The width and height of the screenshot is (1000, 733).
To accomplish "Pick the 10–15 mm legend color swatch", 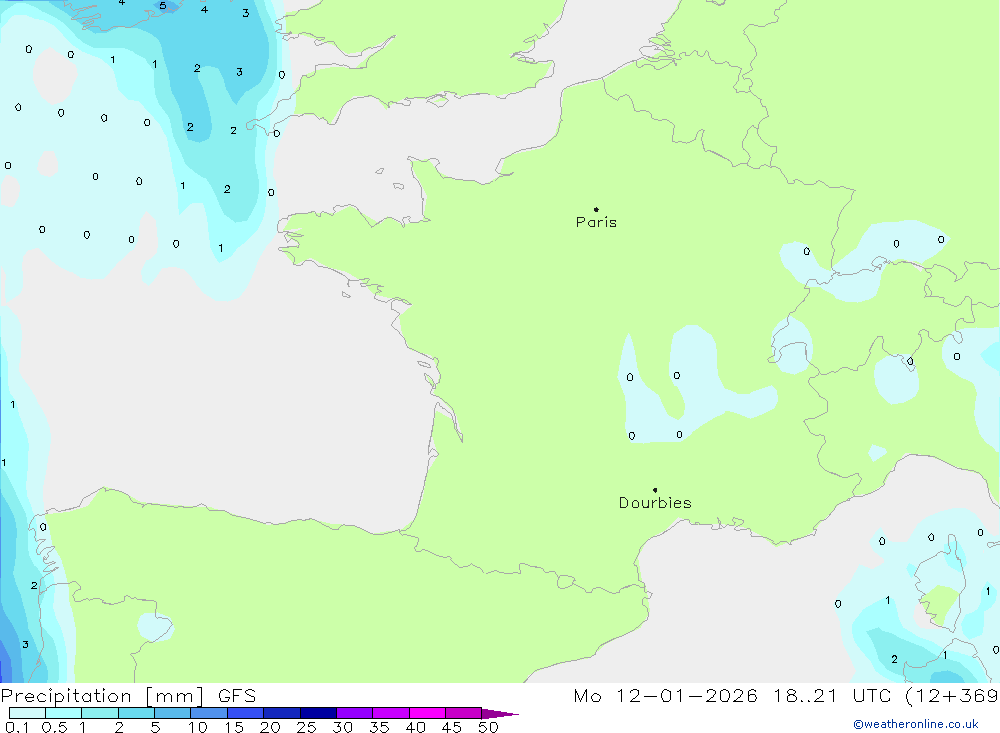I will pos(209,713).
